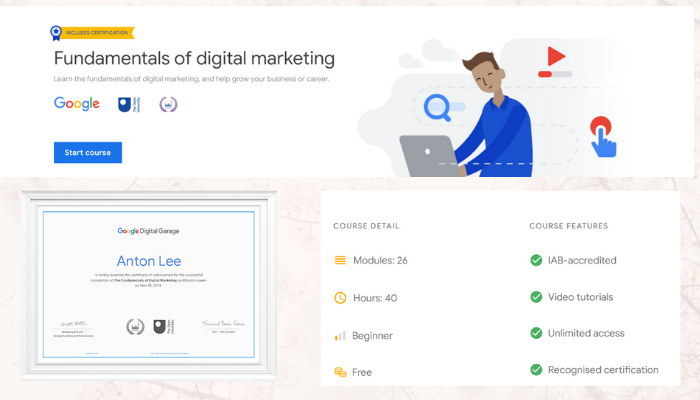This screenshot has height=400, width=700.
Task: Click the blue certification ribbon badge icon
Action: click(x=56, y=33)
